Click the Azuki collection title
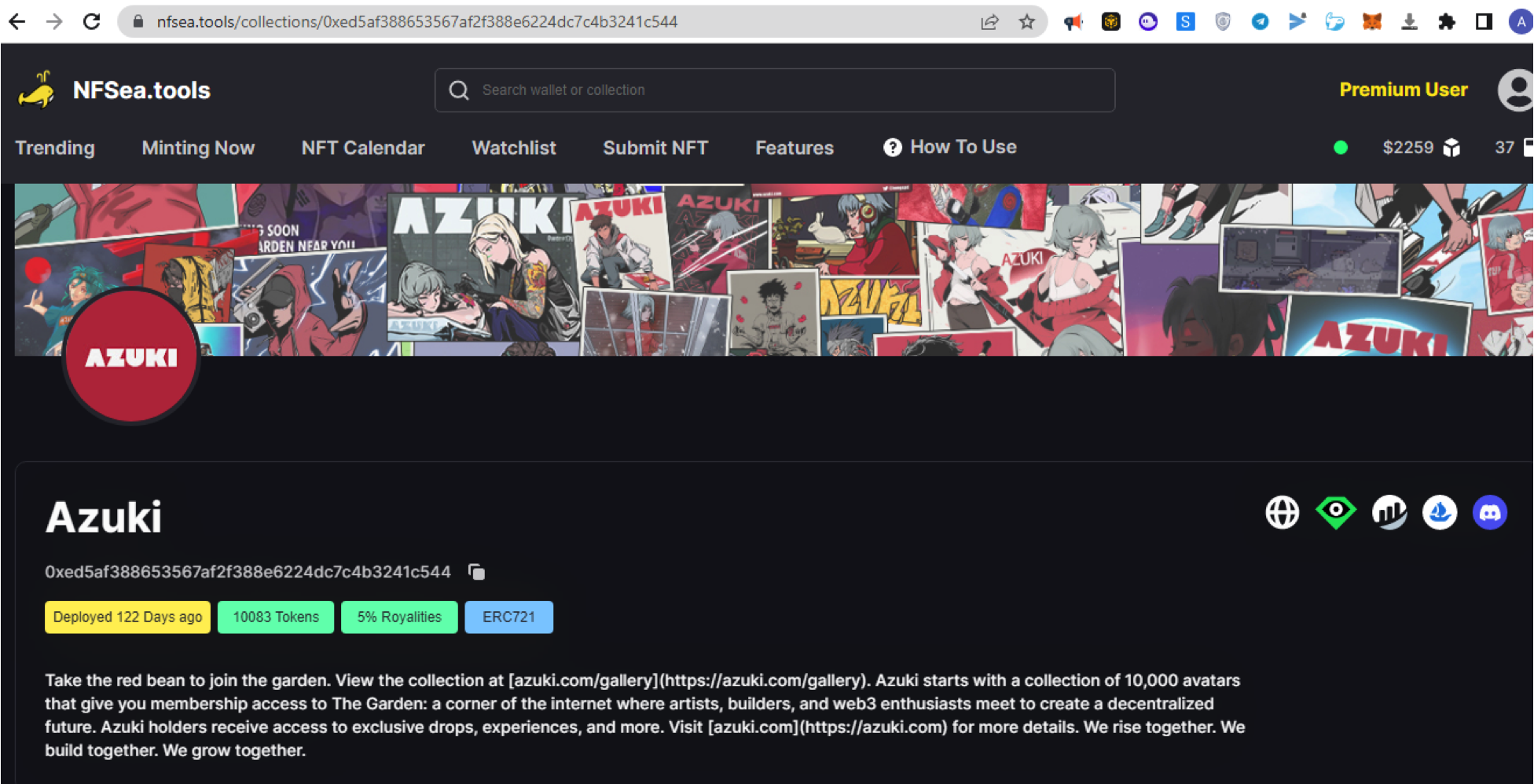Image resolution: width=1534 pixels, height=784 pixels. [x=104, y=517]
